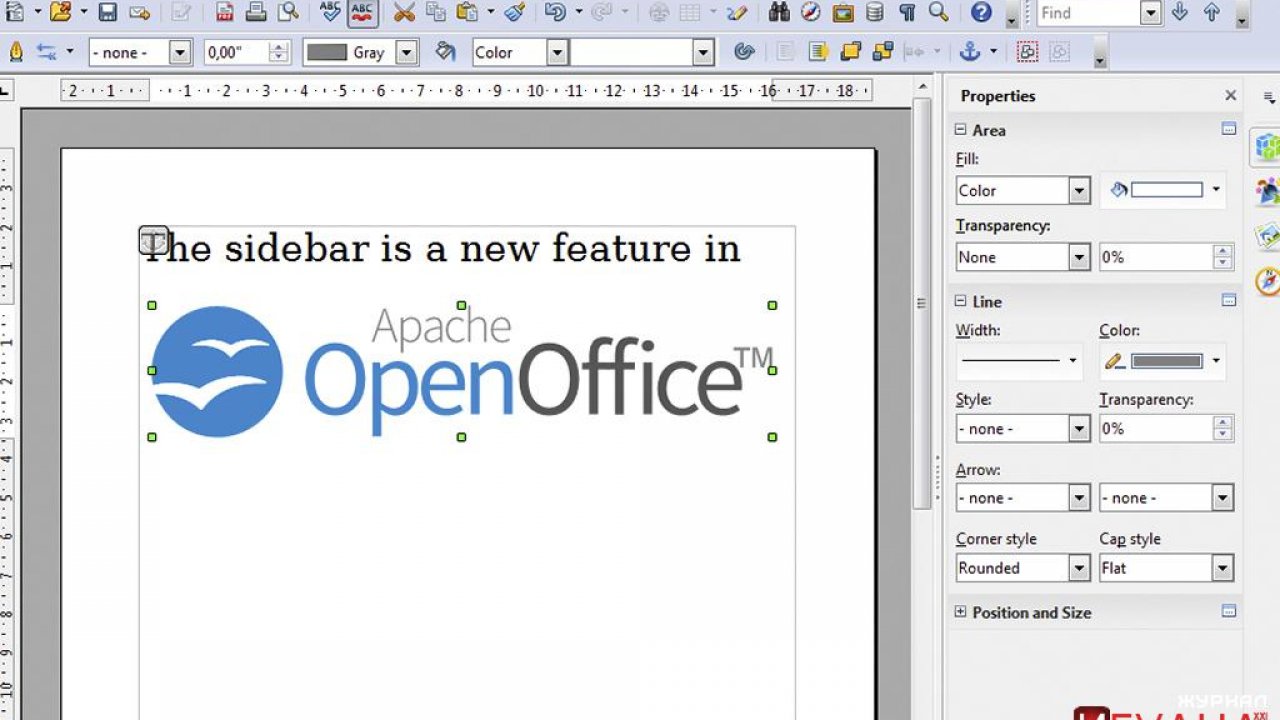
Task: Open Arrow Style toolbar button
Action: [47, 52]
